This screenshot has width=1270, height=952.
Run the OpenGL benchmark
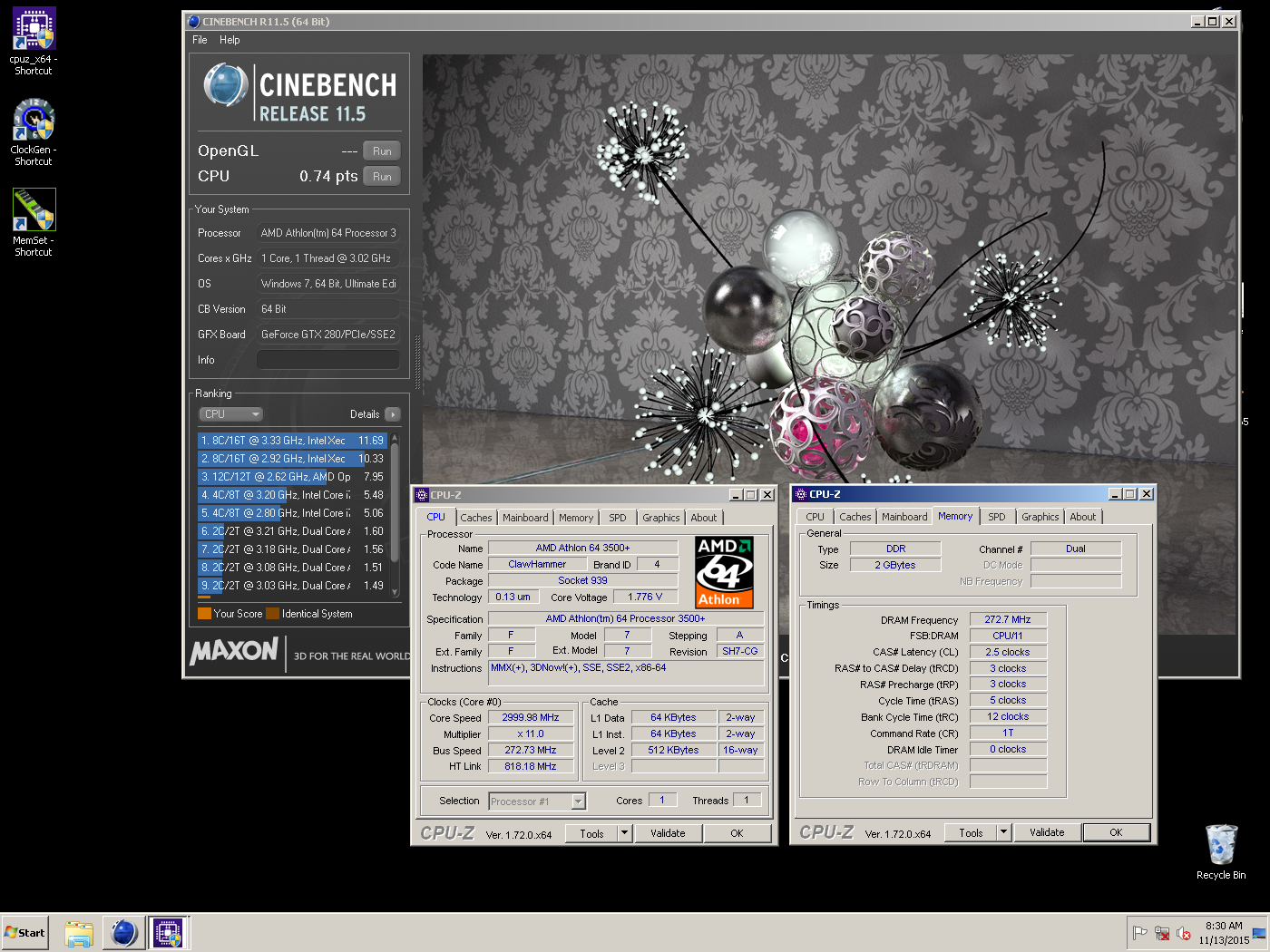pos(382,151)
